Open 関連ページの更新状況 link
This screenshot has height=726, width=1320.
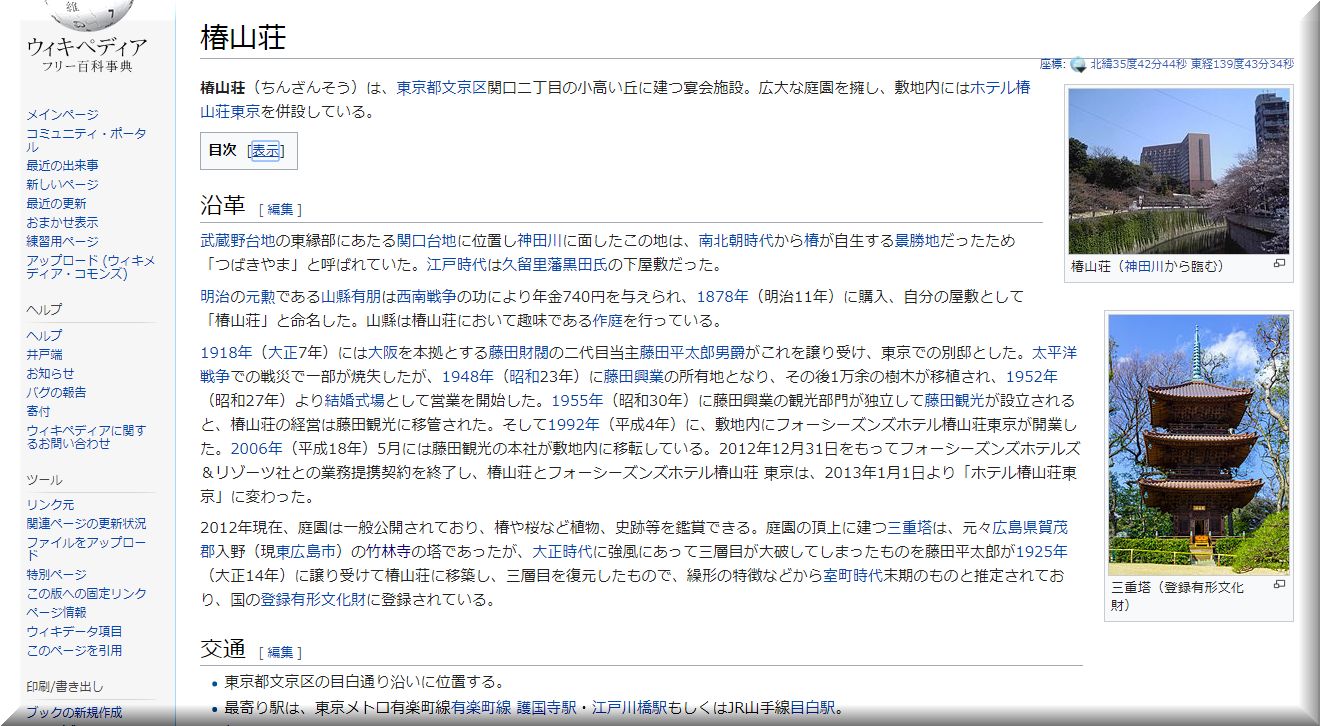point(86,524)
